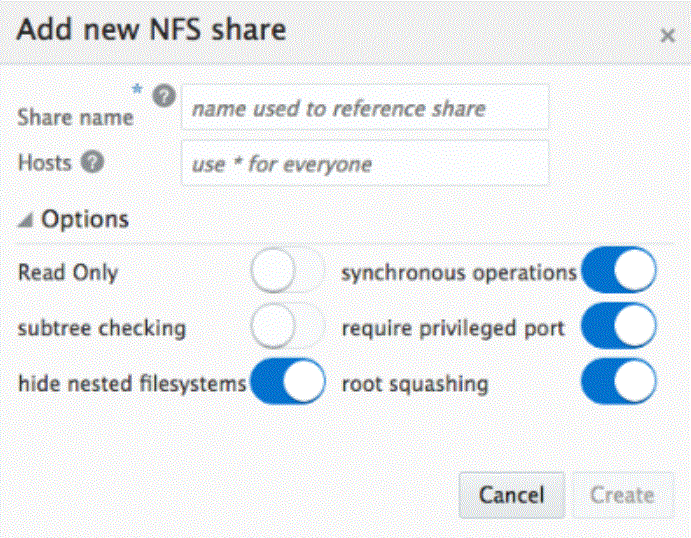Click into the Hosts text field
Viewport: 691px width, 538px height.
coord(365,163)
